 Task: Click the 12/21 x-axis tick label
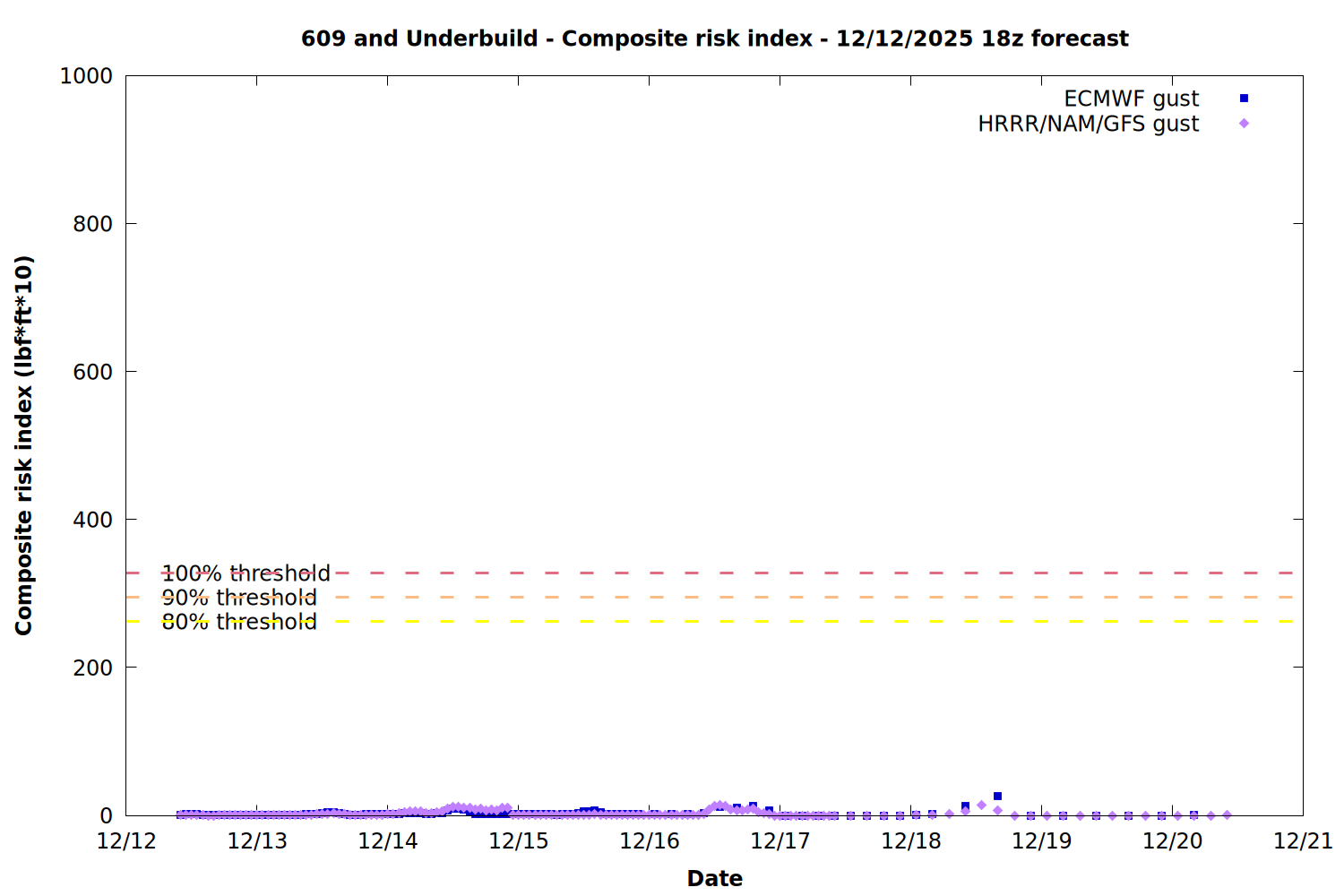[x=1303, y=841]
